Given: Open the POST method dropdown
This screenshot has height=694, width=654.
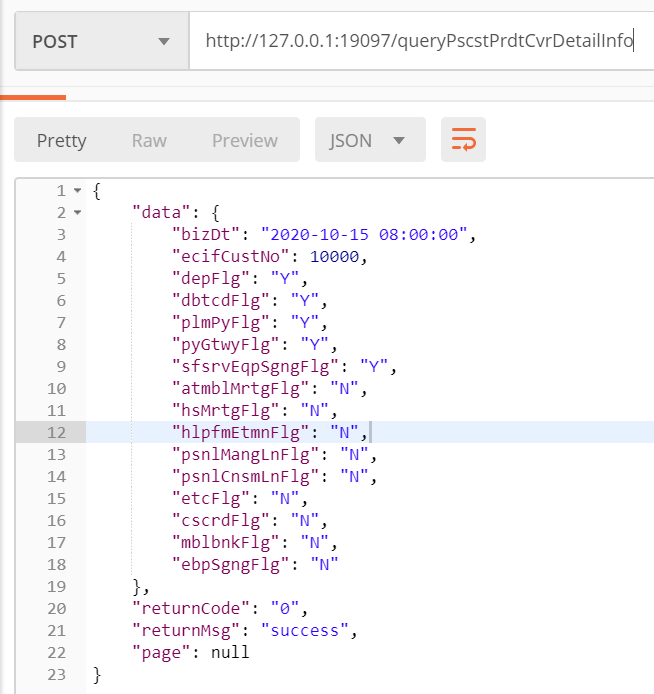Looking at the screenshot, I should (101, 41).
